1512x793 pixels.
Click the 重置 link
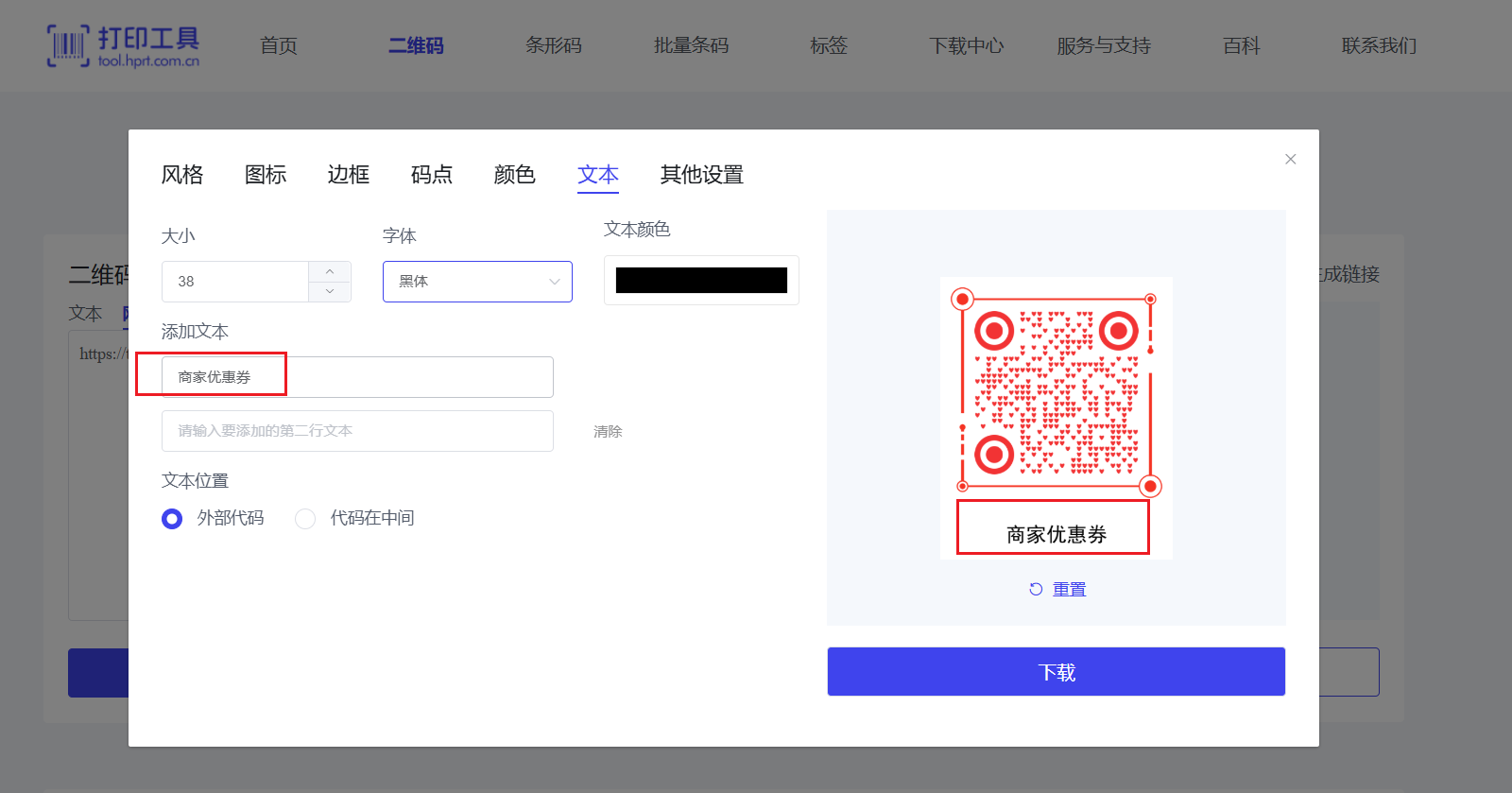click(x=1070, y=589)
